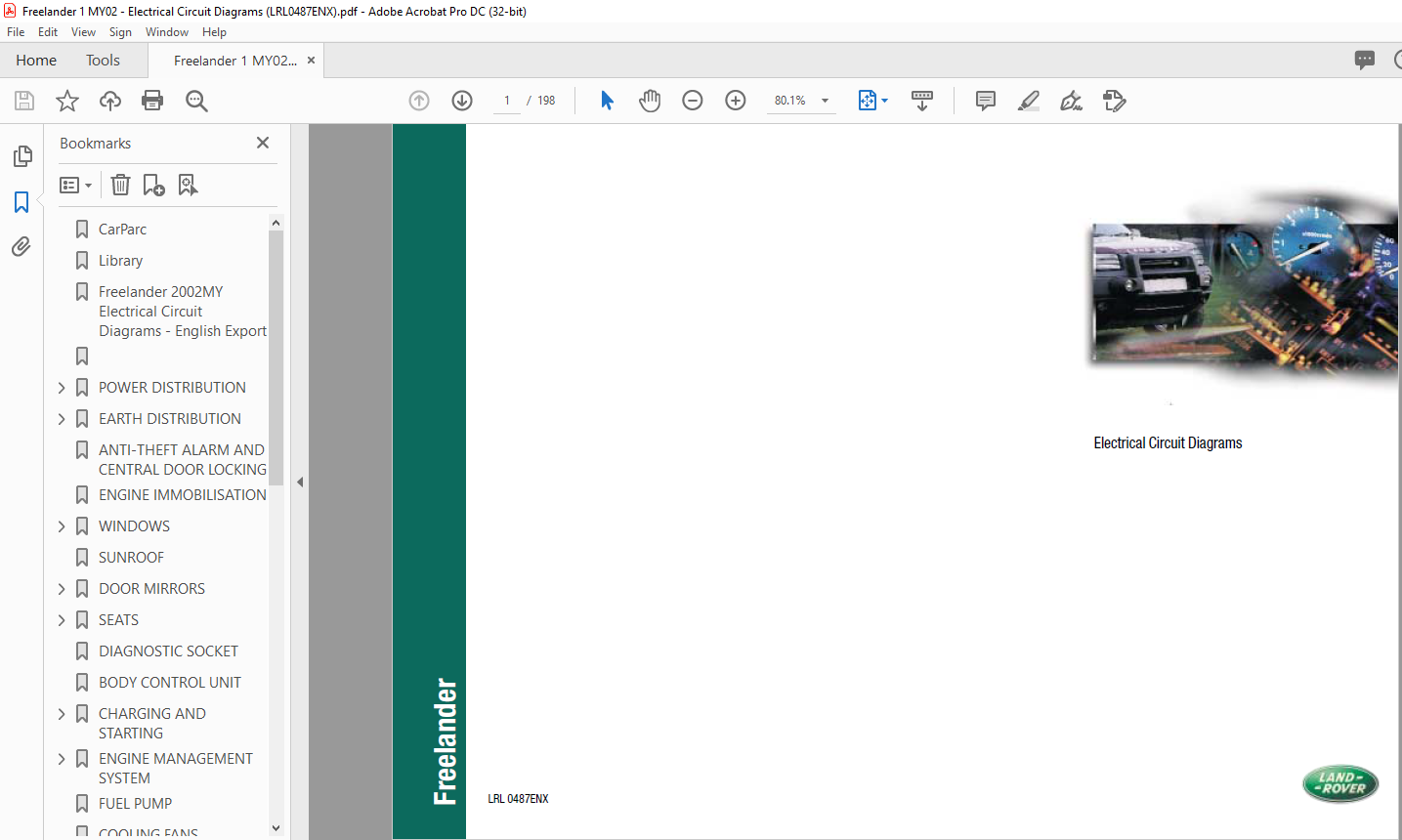This screenshot has height=840, width=1402.
Task: Select the blank untitled bookmark
Action: click(82, 357)
